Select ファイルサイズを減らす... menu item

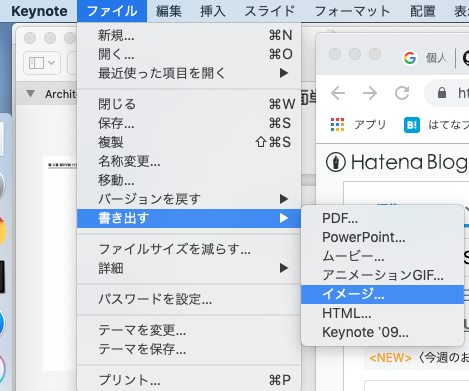tap(189, 249)
